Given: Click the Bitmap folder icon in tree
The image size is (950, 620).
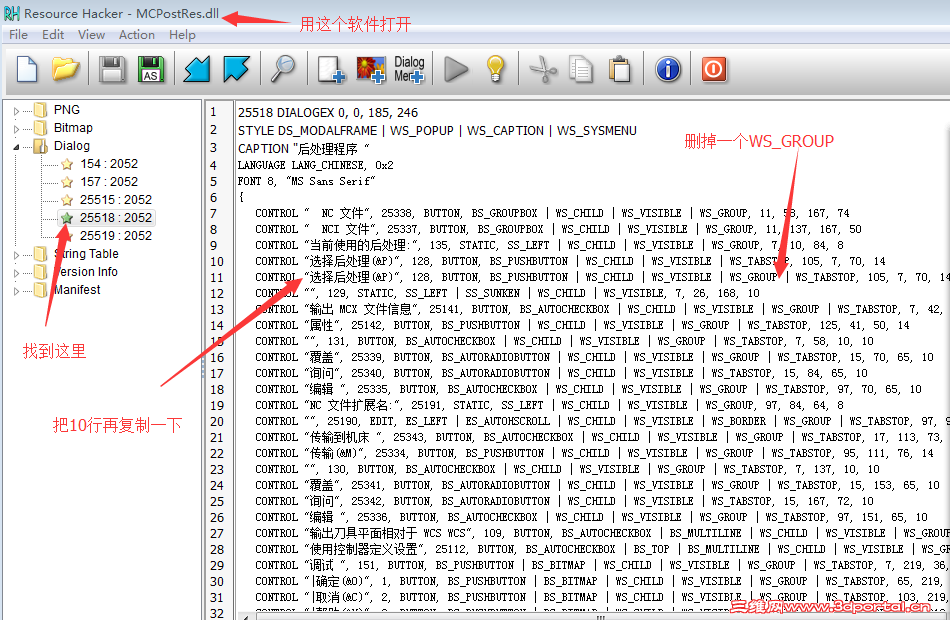Looking at the screenshot, I should pyautogui.click(x=41, y=128).
